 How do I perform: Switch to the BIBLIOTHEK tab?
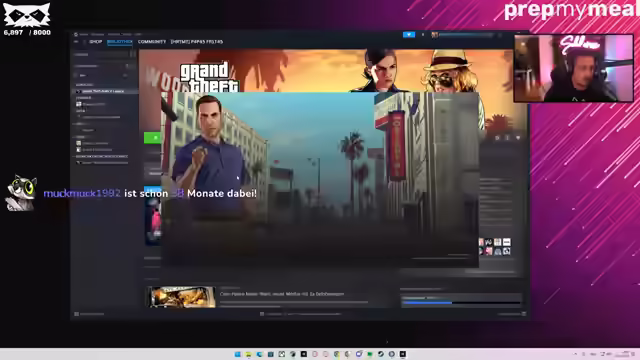tap(120, 42)
